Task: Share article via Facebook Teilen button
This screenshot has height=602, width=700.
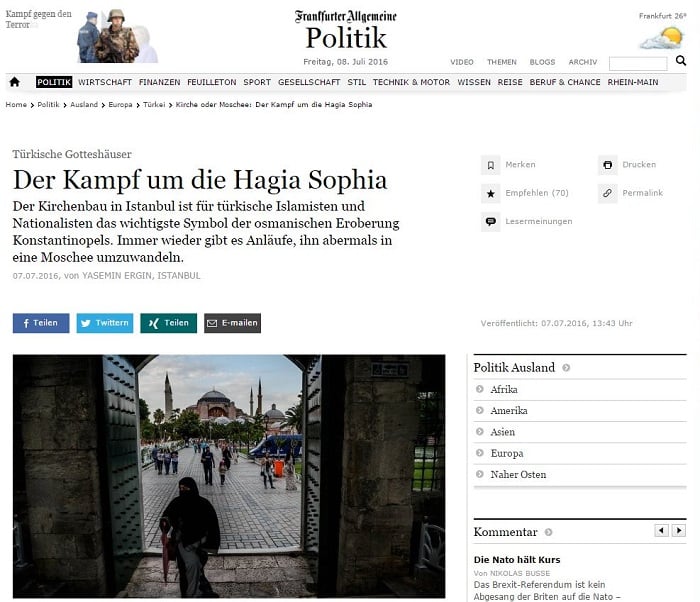Action: coord(41,323)
